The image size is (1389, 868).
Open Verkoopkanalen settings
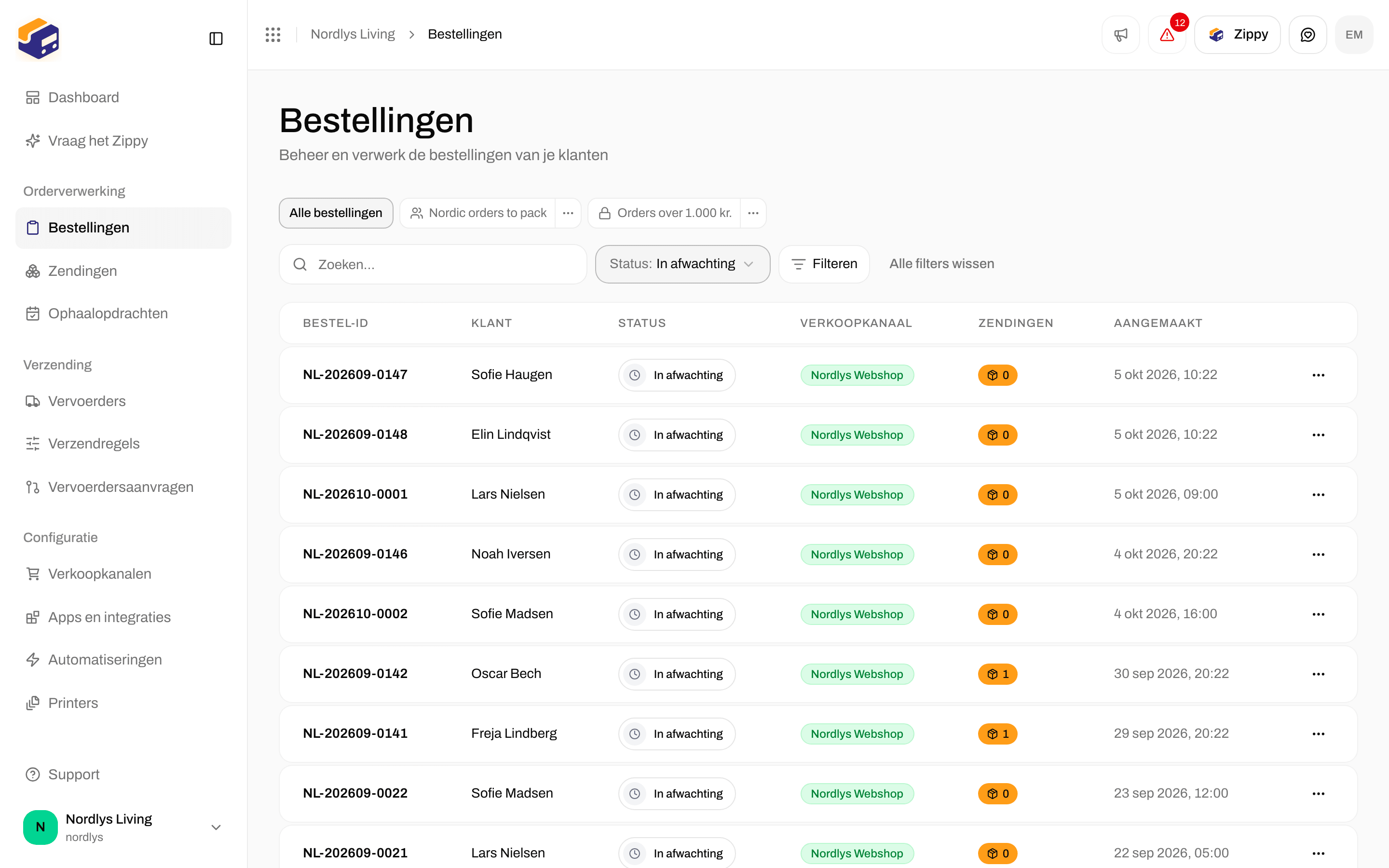123,573
